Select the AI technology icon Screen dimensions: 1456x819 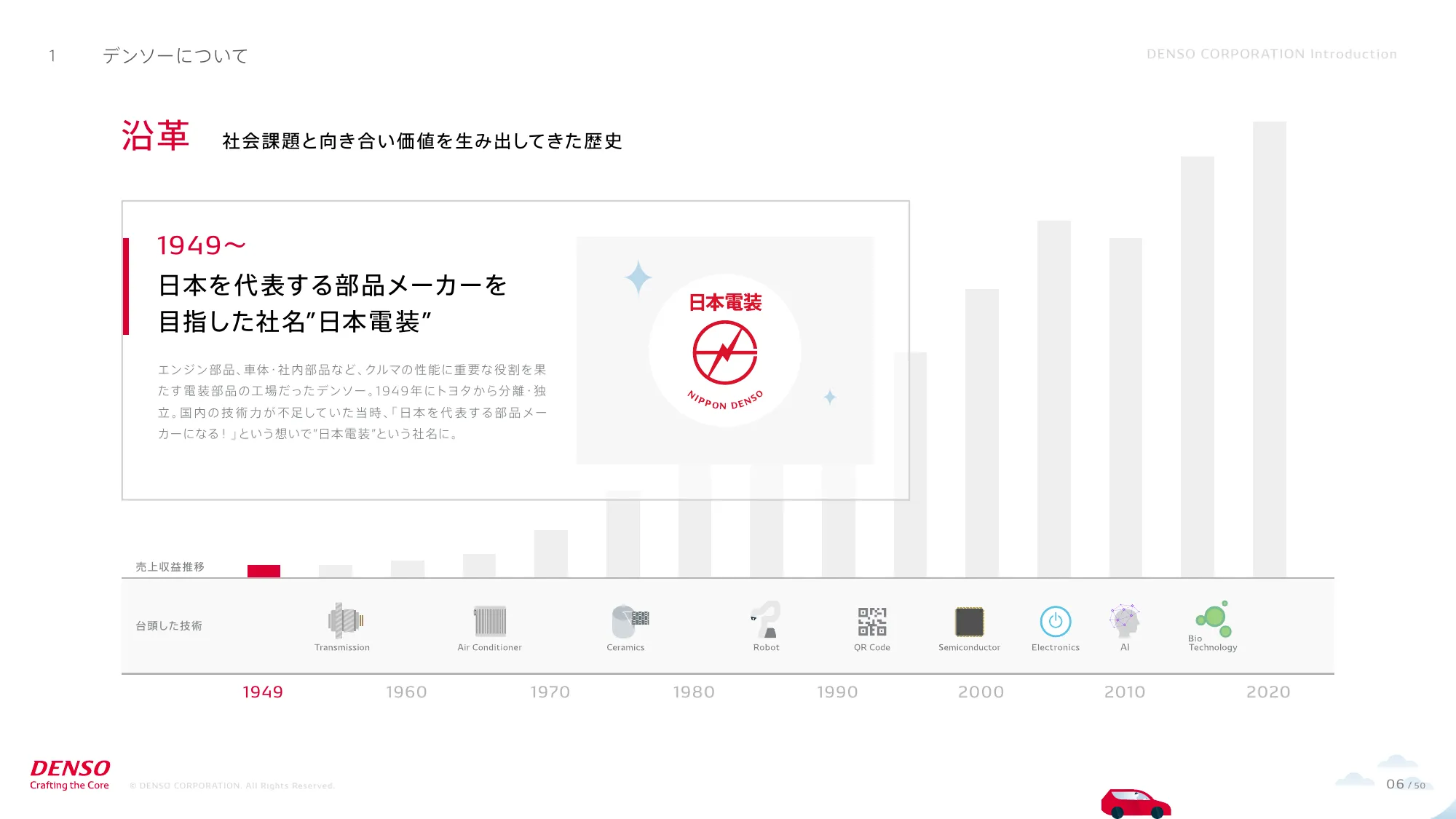tap(1125, 620)
